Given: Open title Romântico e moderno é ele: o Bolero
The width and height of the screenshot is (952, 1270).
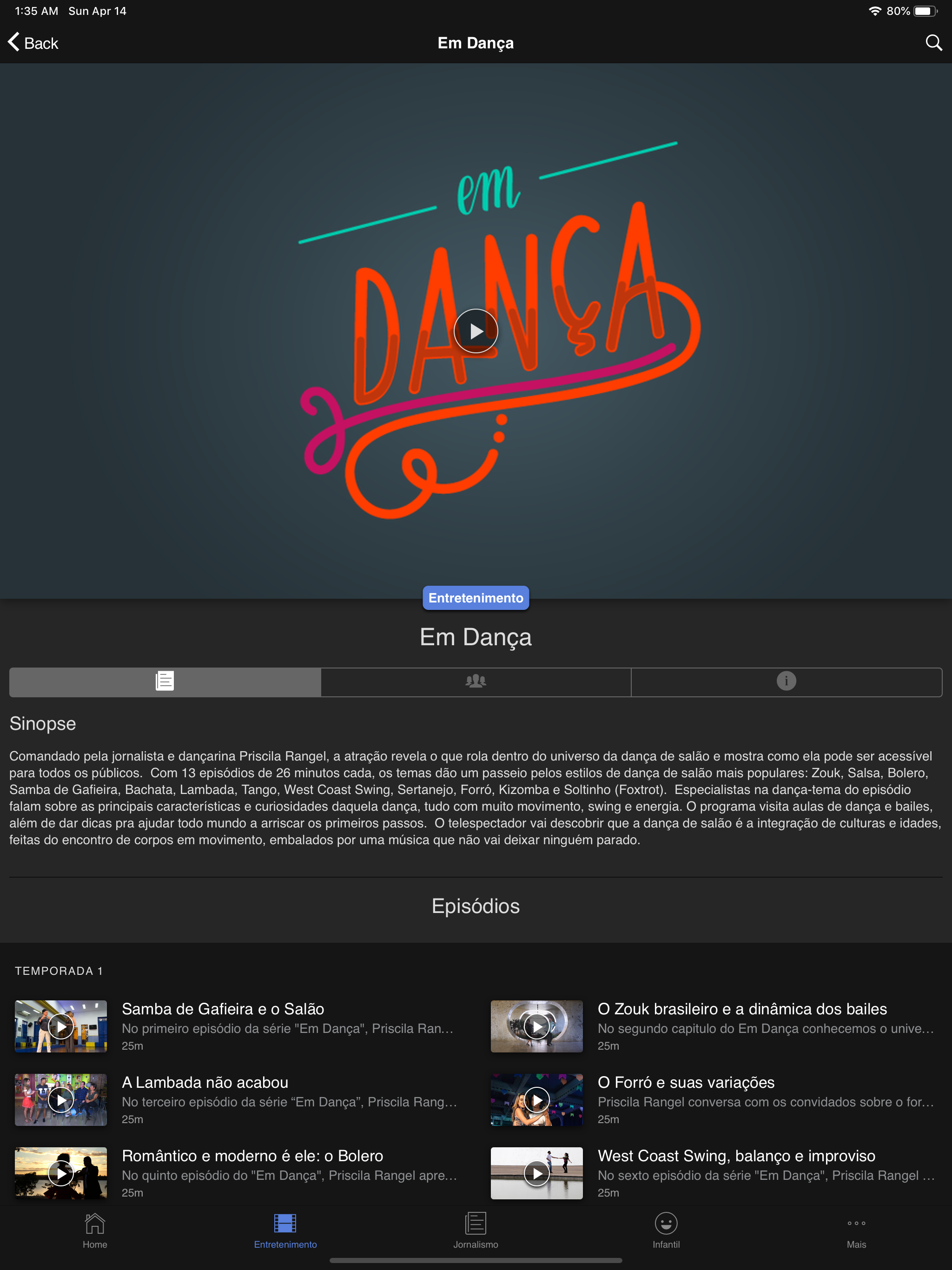Looking at the screenshot, I should pyautogui.click(x=252, y=1156).
